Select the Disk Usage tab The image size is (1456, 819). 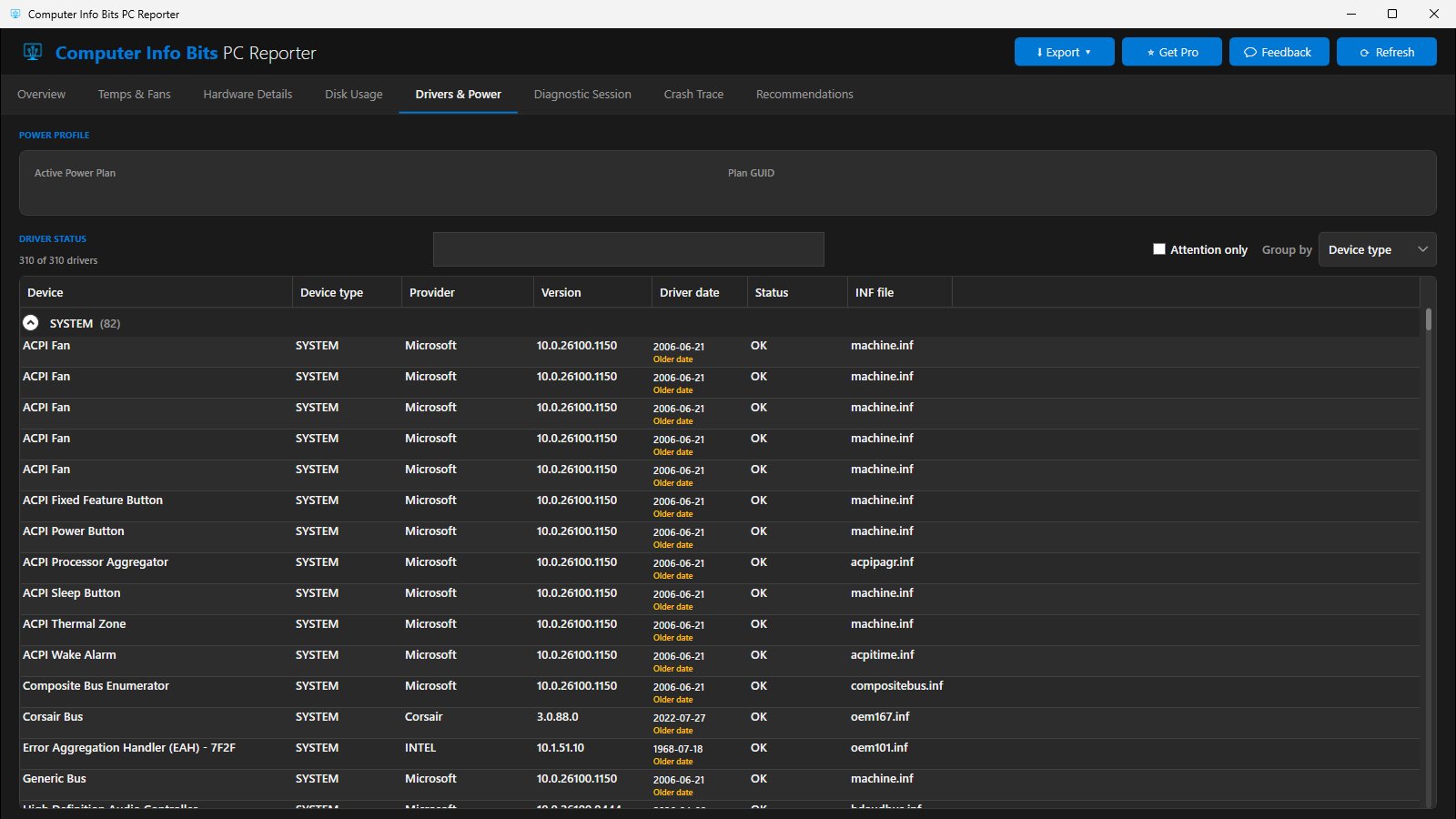[x=353, y=94]
